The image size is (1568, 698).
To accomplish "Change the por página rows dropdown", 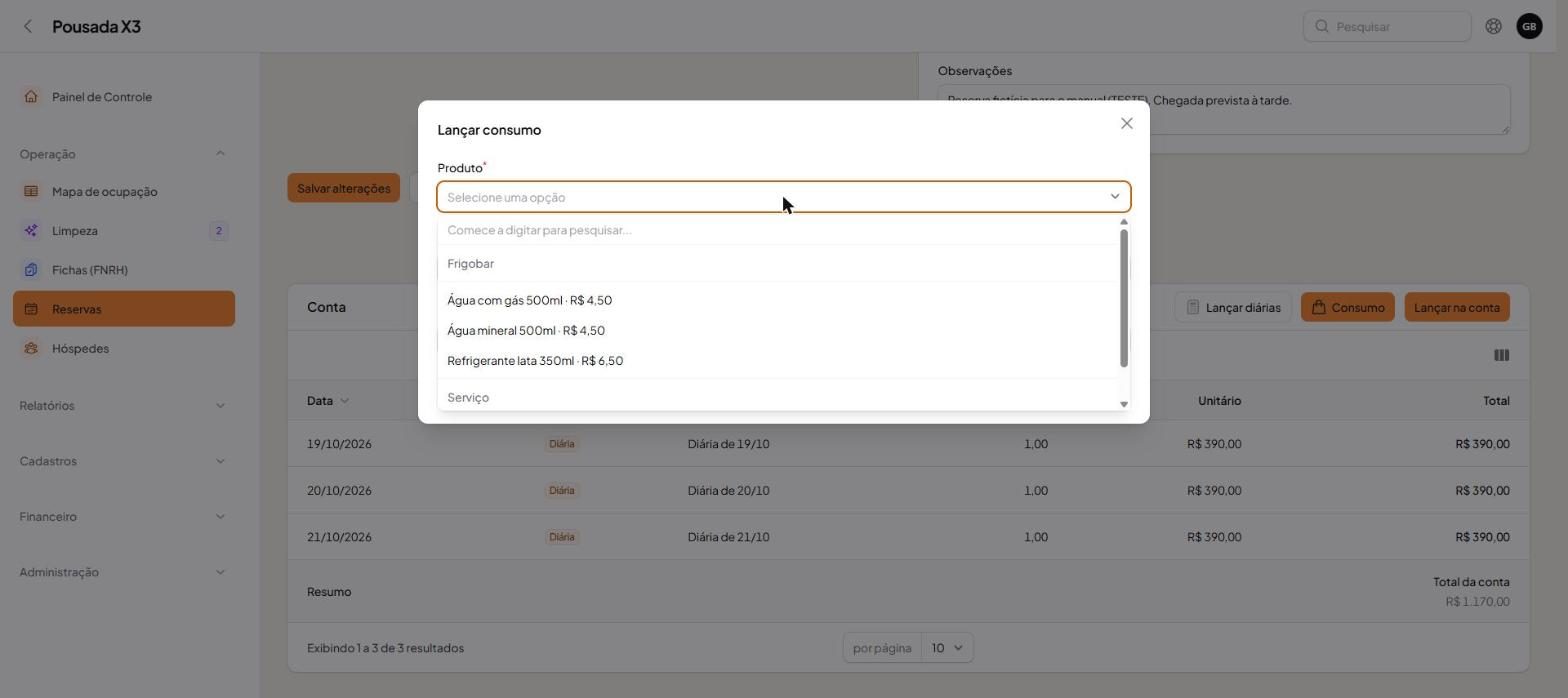I will tap(946, 648).
